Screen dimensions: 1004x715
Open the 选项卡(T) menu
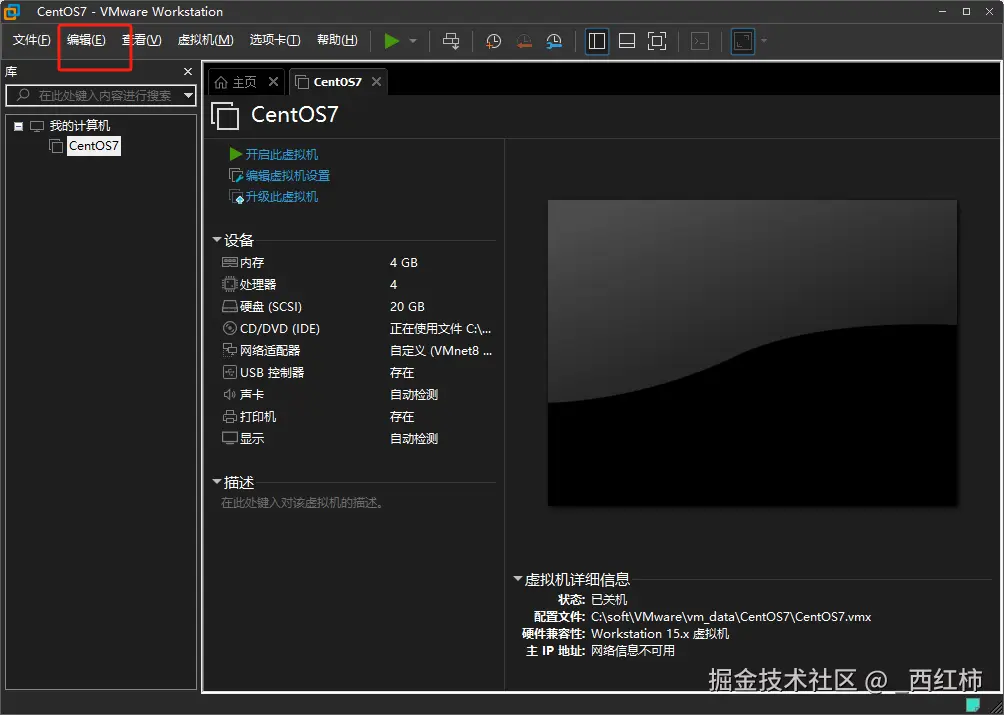click(x=275, y=40)
